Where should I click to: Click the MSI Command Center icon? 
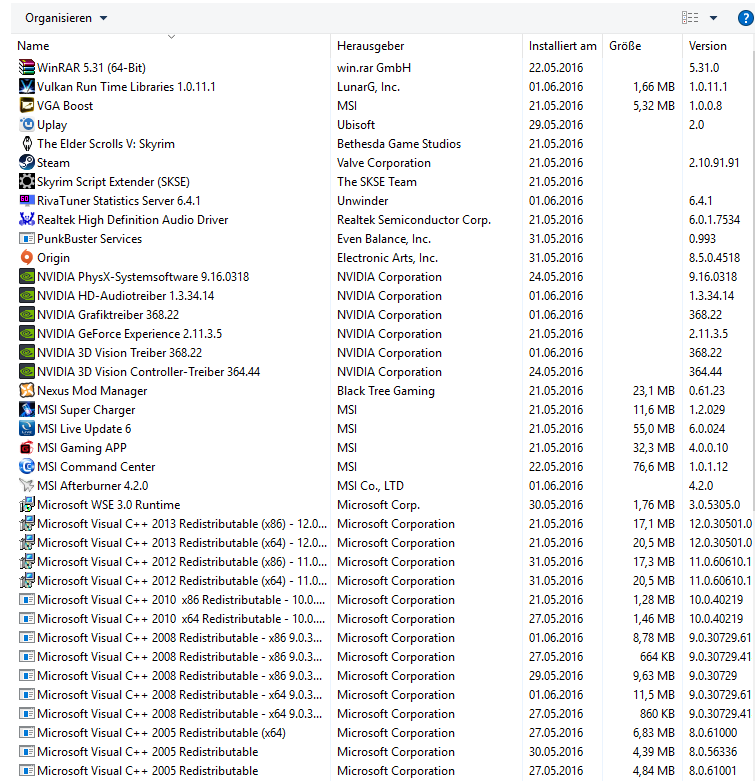[26, 466]
